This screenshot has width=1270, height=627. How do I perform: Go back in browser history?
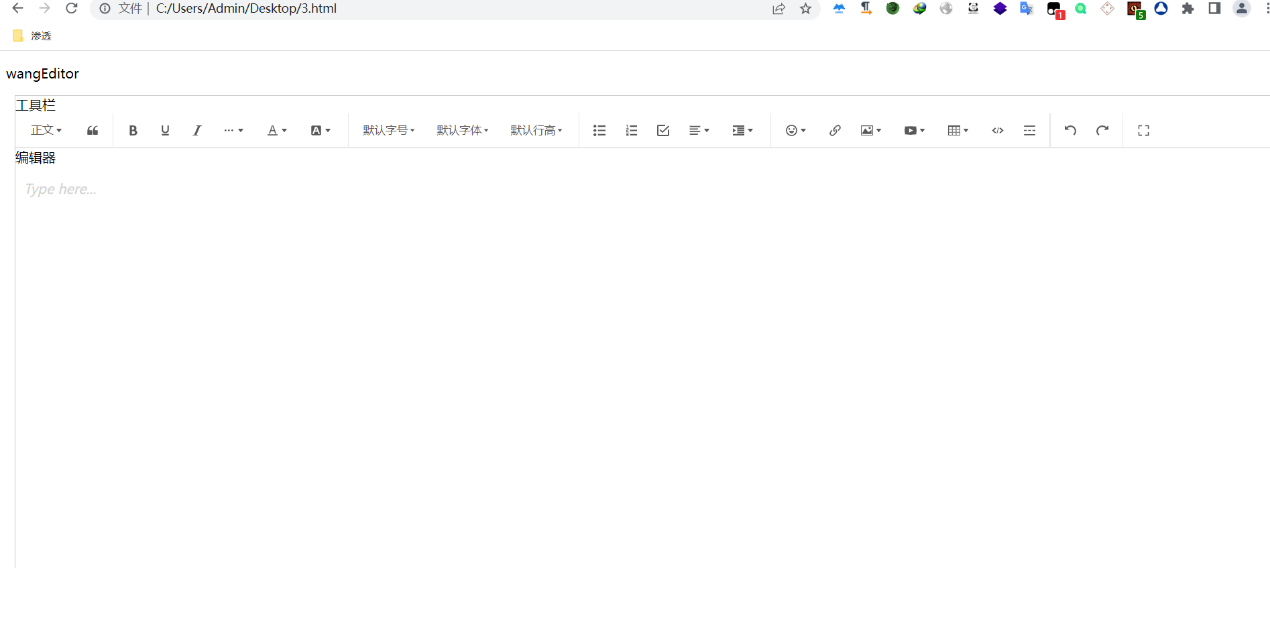(x=17, y=8)
